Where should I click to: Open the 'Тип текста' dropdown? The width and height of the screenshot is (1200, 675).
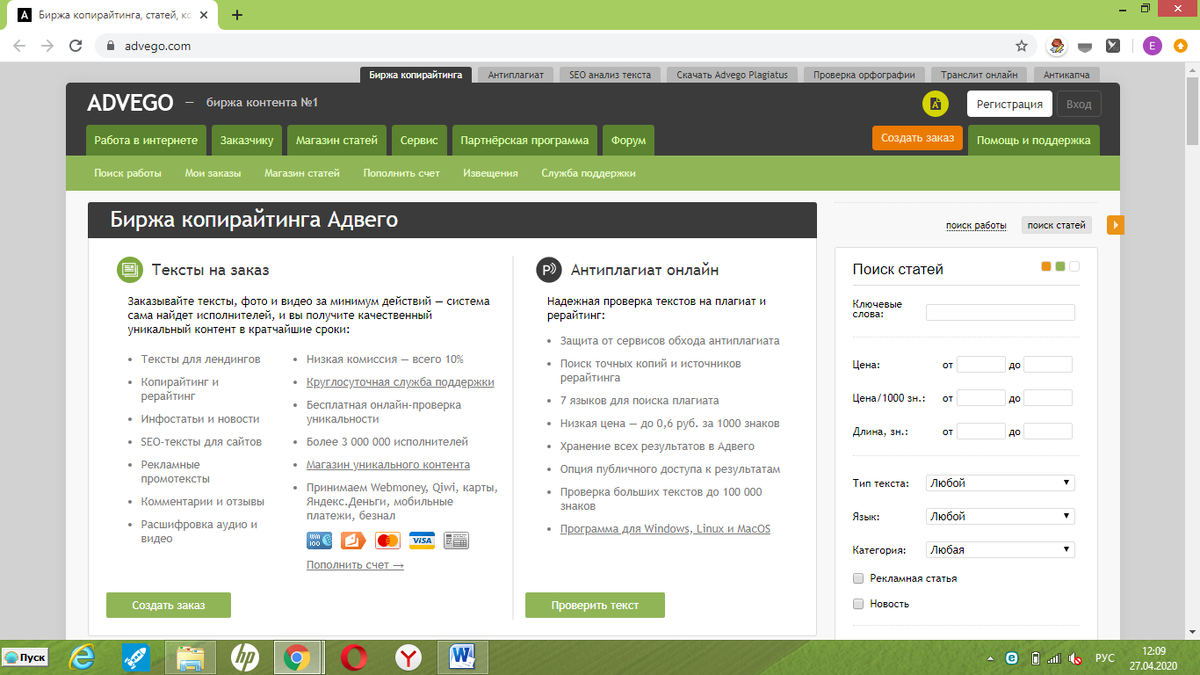click(1000, 483)
